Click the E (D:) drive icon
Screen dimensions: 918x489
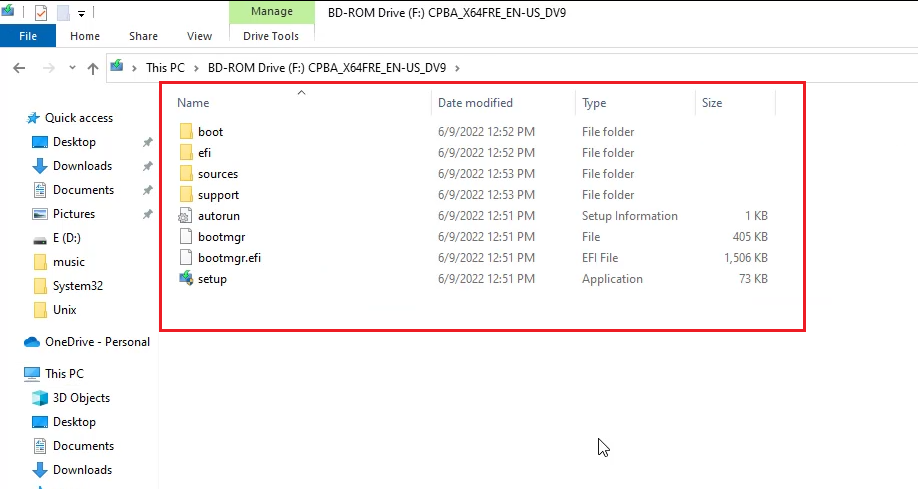[40, 240]
